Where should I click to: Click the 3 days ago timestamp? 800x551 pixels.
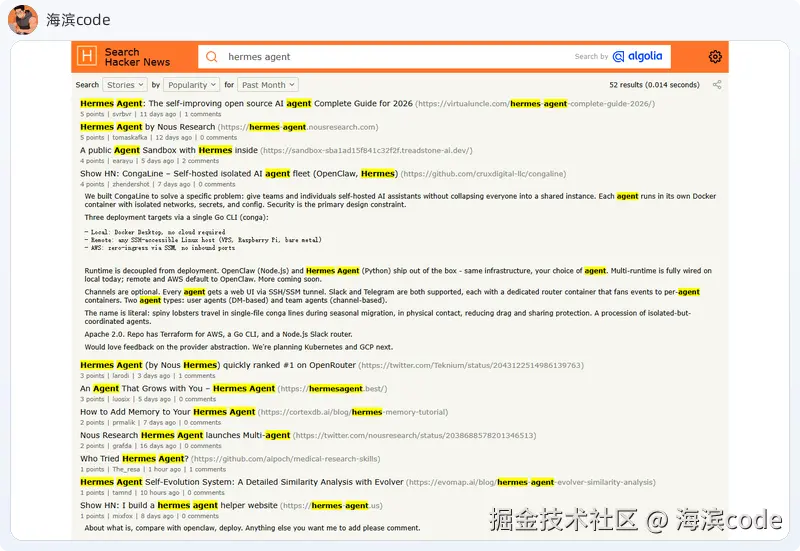[x=154, y=376]
